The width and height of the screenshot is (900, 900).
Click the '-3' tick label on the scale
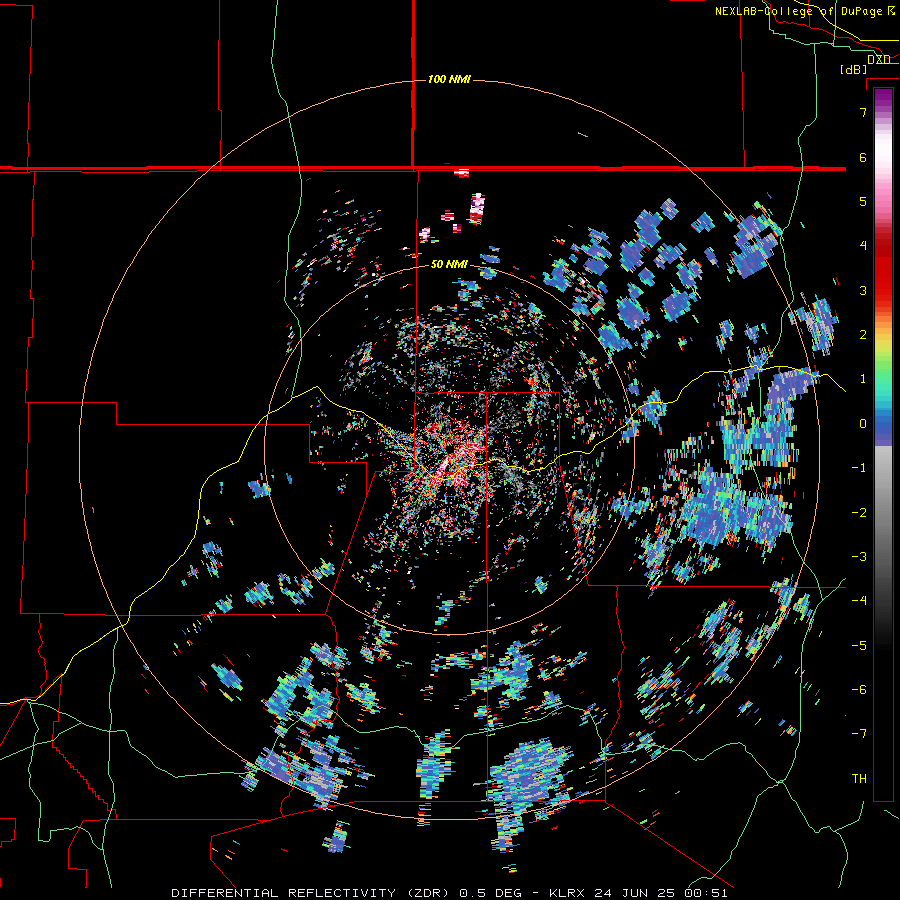(x=859, y=557)
